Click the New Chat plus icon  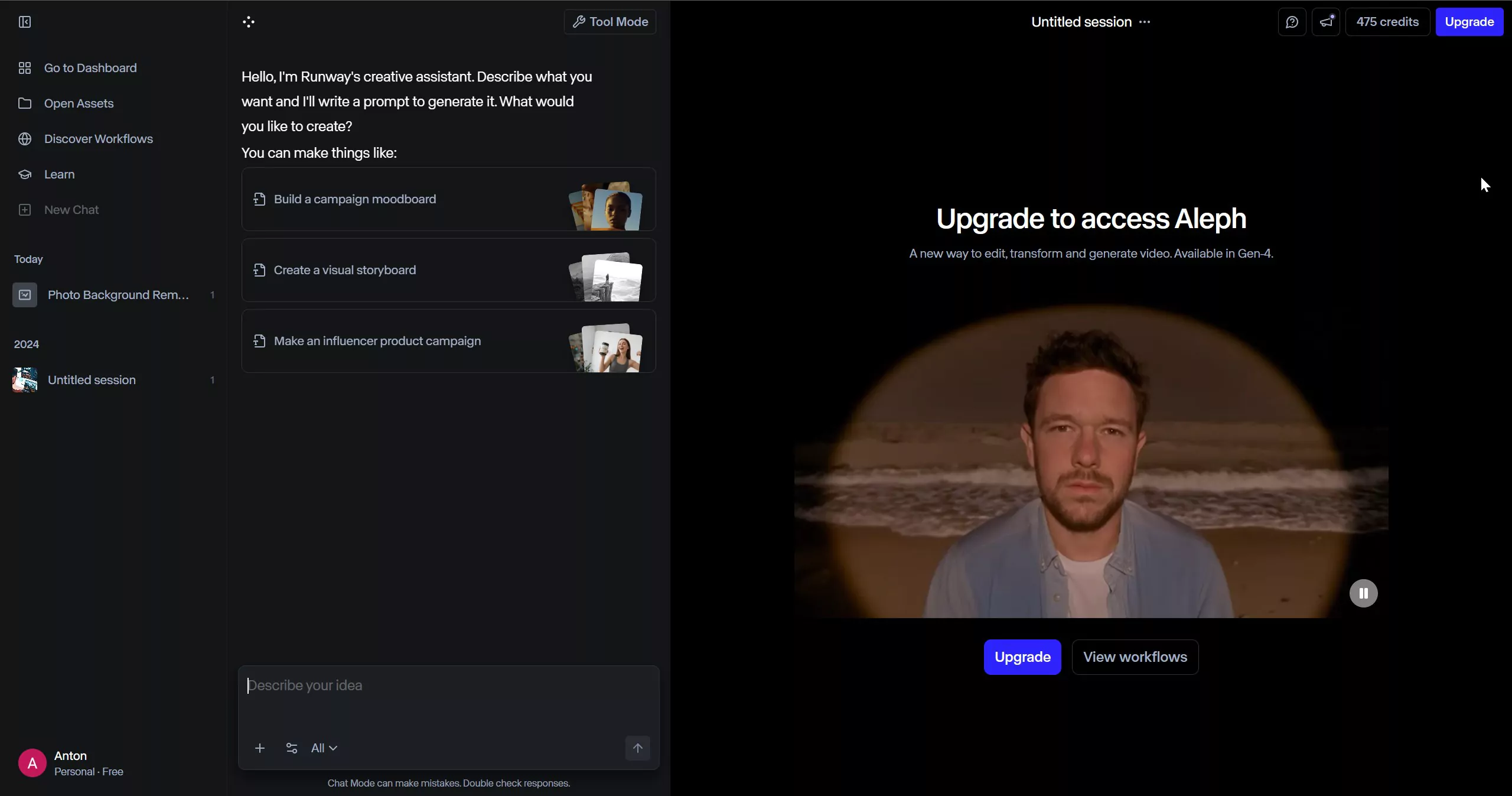25,210
